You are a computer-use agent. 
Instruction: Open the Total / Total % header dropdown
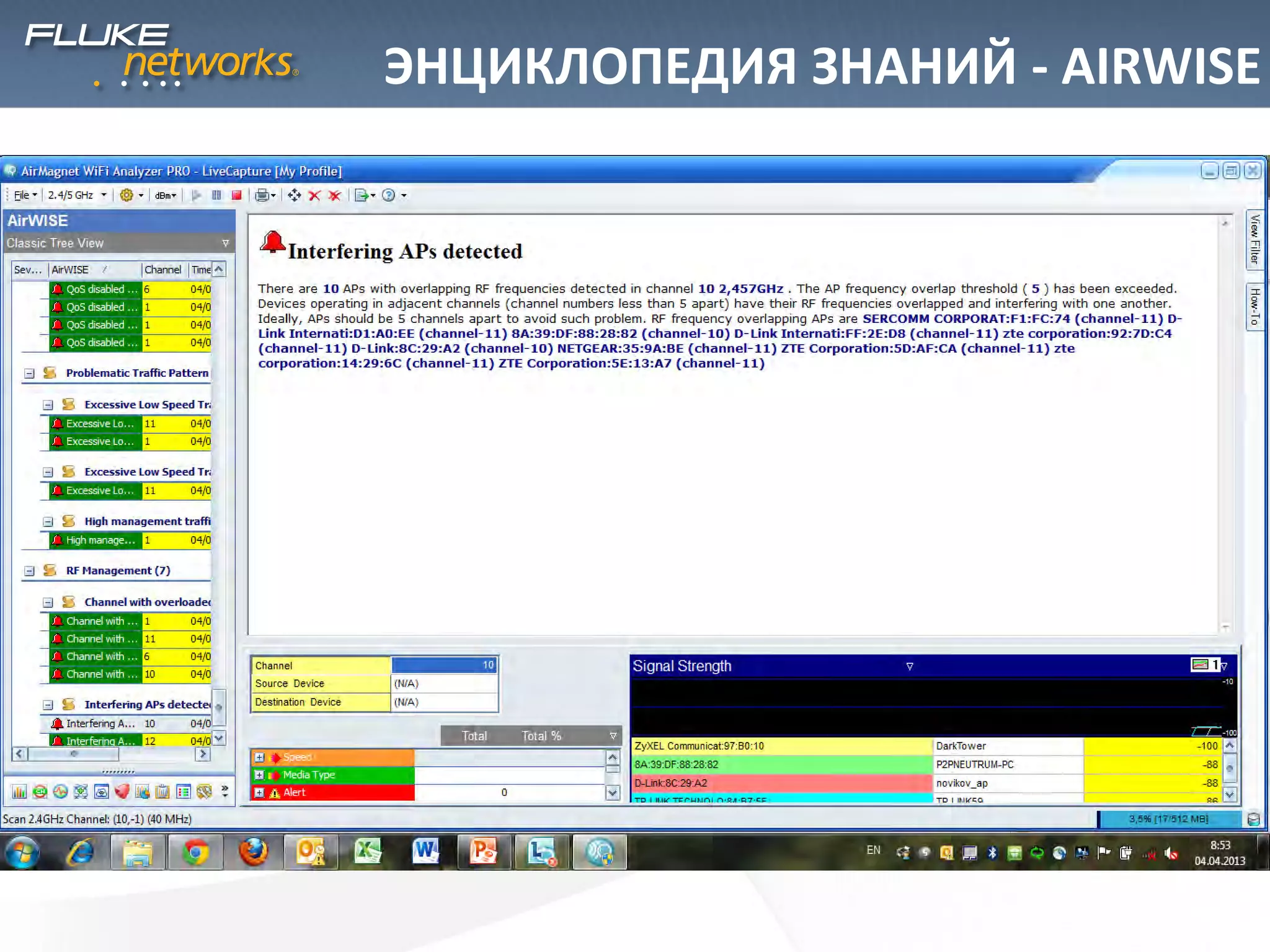613,736
